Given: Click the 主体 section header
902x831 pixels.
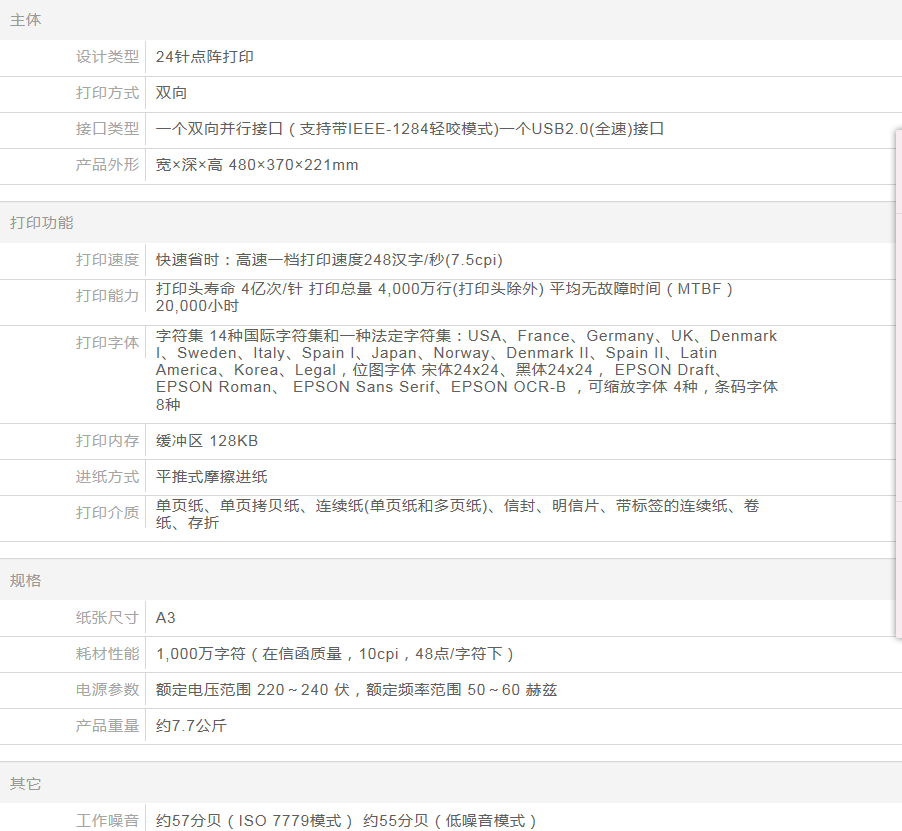Looking at the screenshot, I should click(26, 20).
